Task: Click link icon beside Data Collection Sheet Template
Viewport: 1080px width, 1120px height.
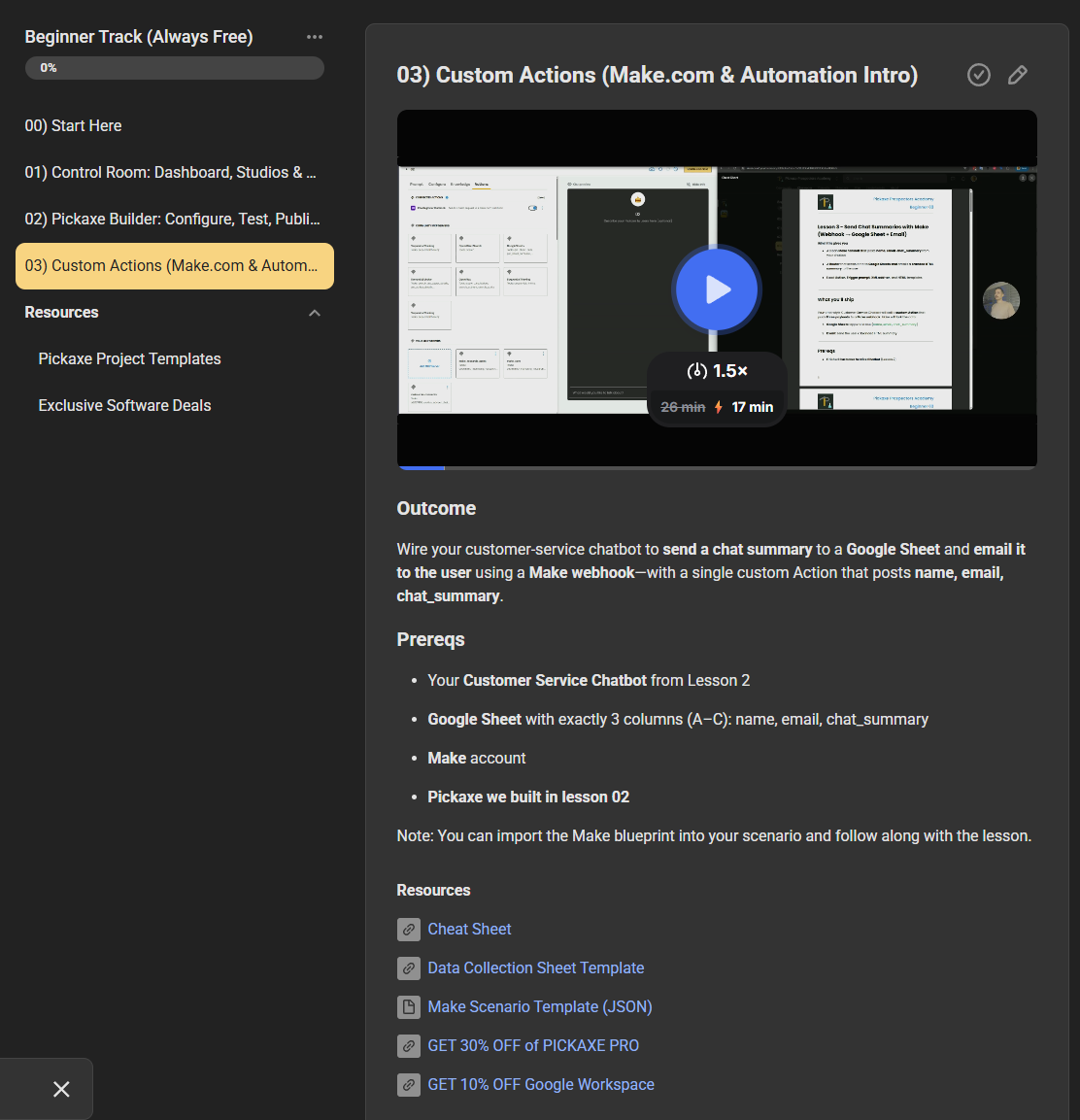Action: pyautogui.click(x=409, y=967)
